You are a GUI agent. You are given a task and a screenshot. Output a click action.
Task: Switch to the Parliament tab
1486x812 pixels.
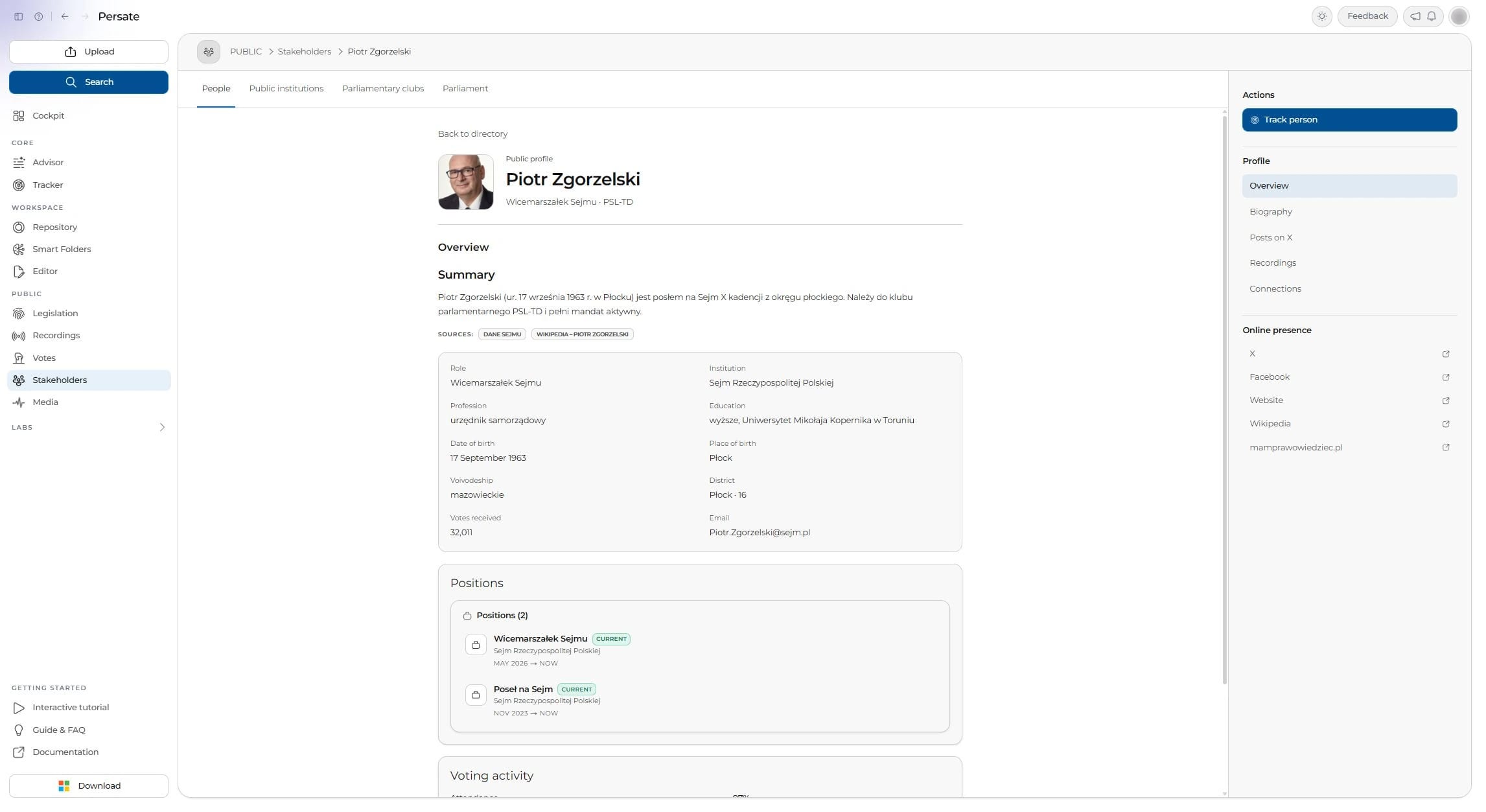(x=465, y=89)
